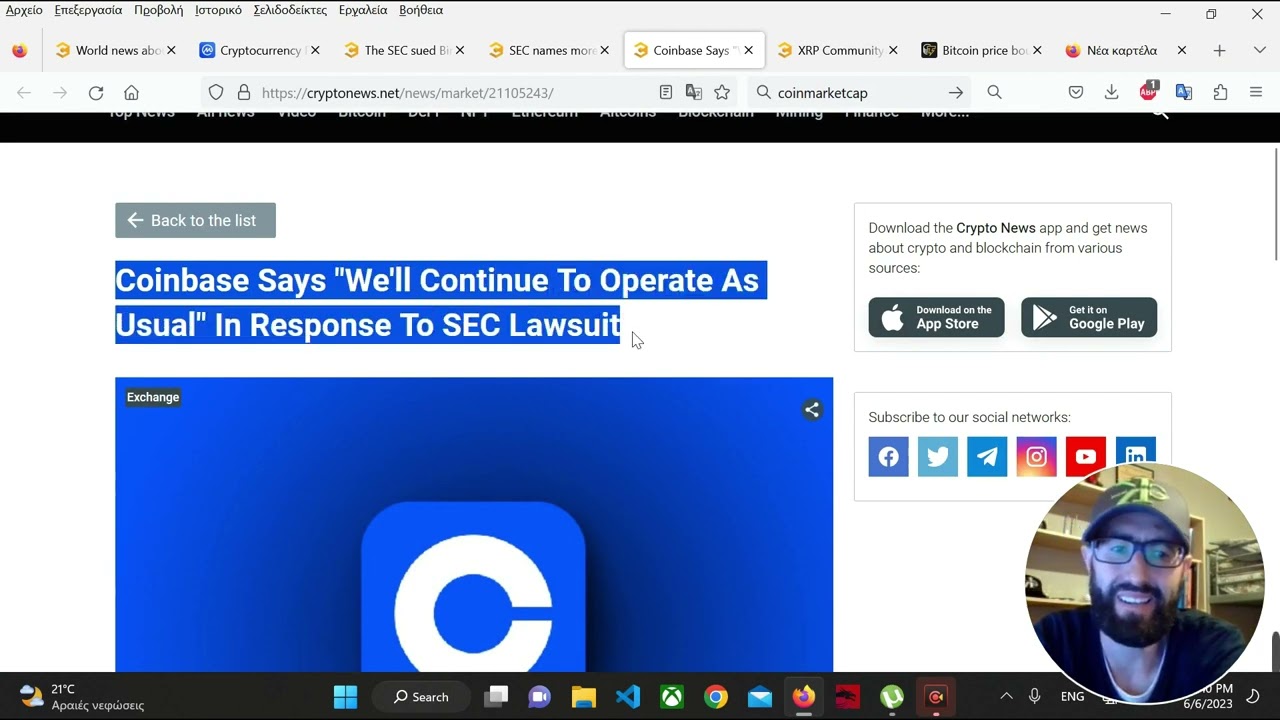This screenshot has height=720, width=1280.
Task: Close the XRP Community tab
Action: click(893, 51)
